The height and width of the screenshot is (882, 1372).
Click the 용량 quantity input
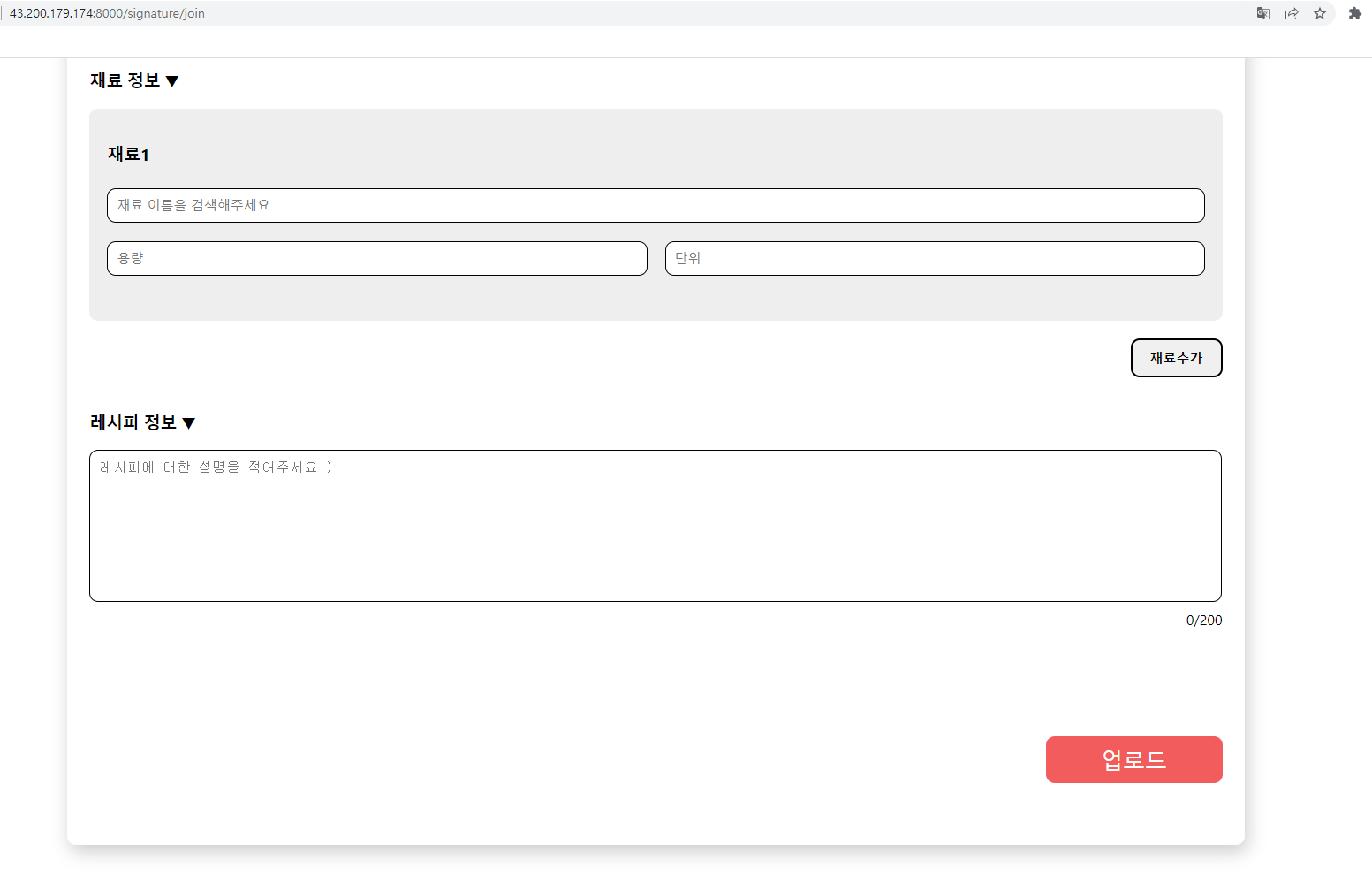point(376,258)
